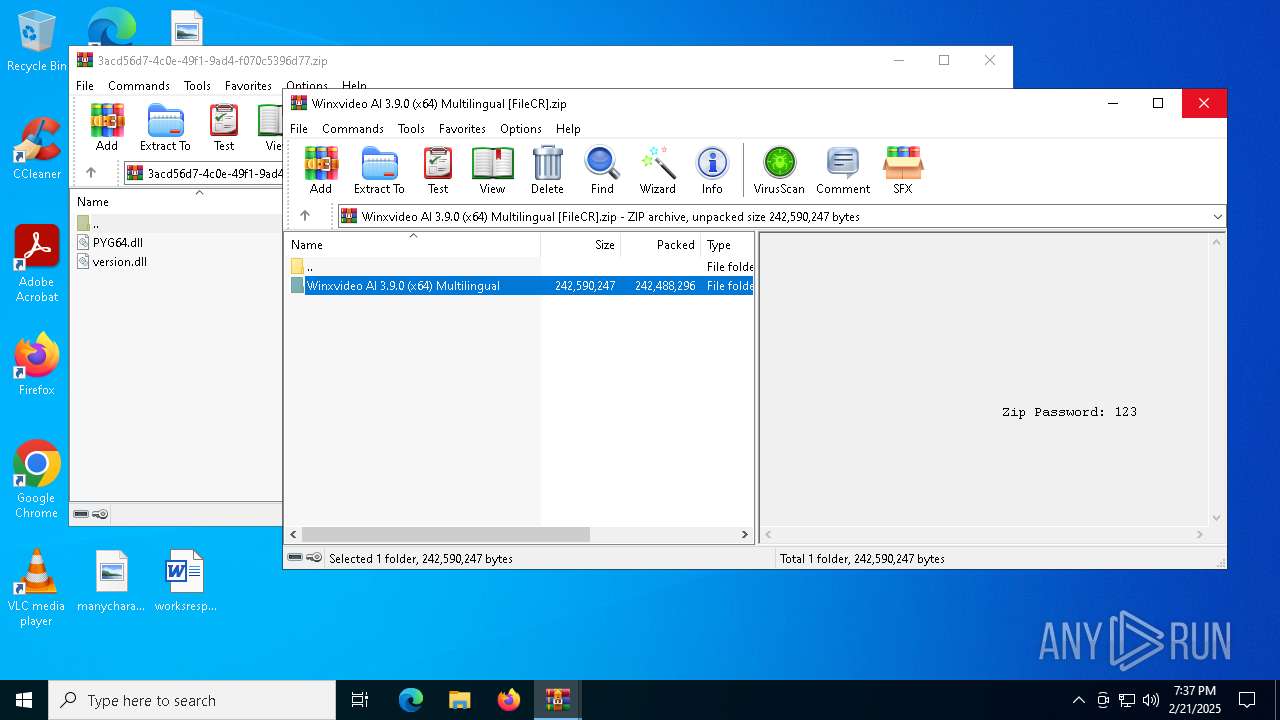The width and height of the screenshot is (1280, 720).
Task: Click Zip Password comment text
Action: [x=1069, y=412]
